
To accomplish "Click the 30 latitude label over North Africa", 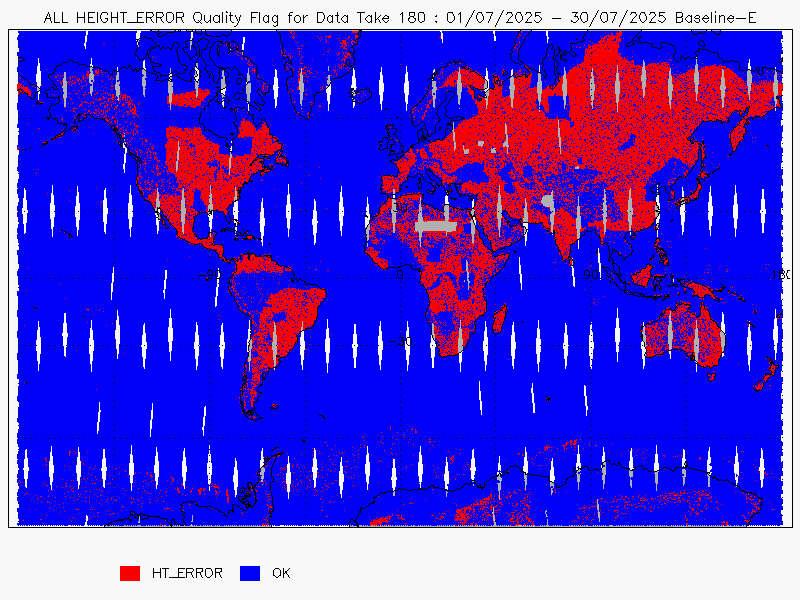I will point(399,207).
